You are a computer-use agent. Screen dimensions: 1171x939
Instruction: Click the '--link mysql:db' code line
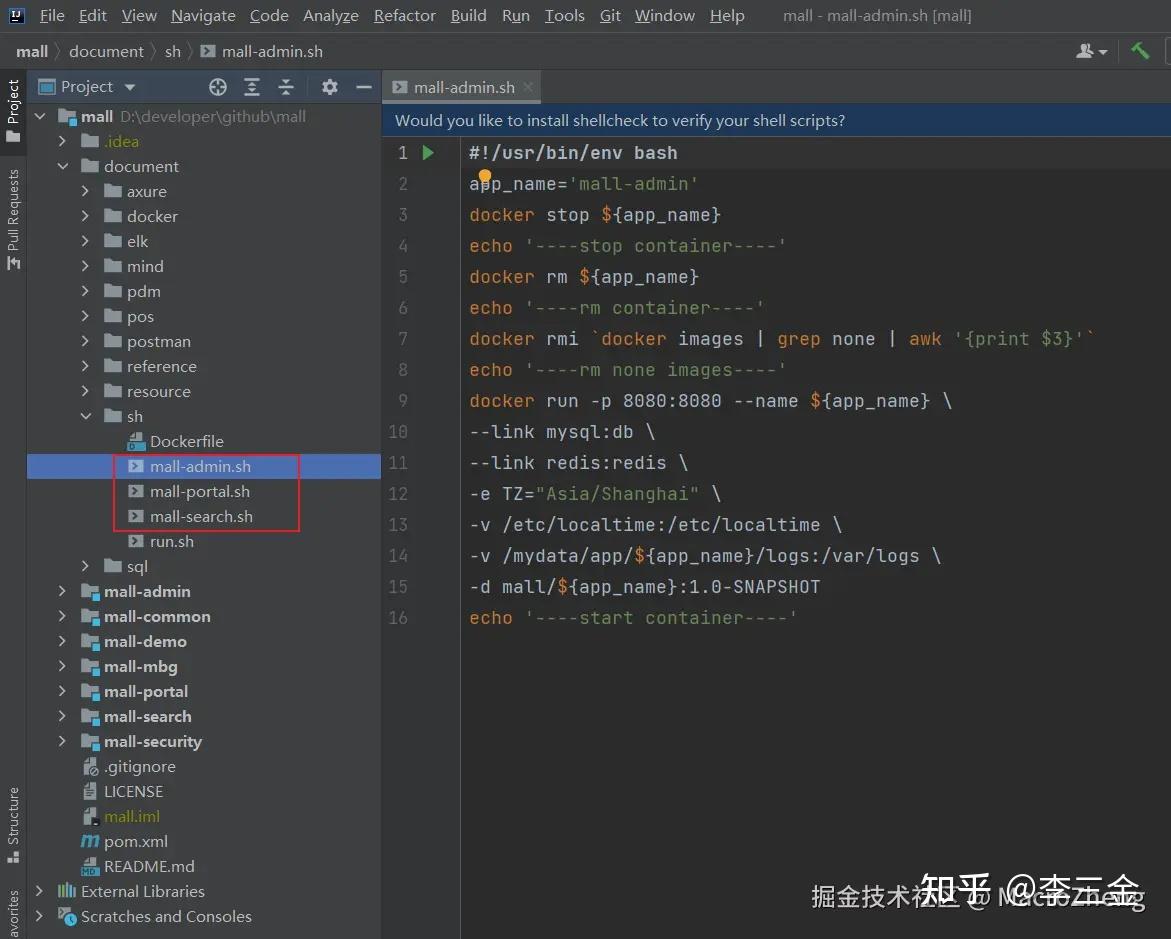(562, 432)
